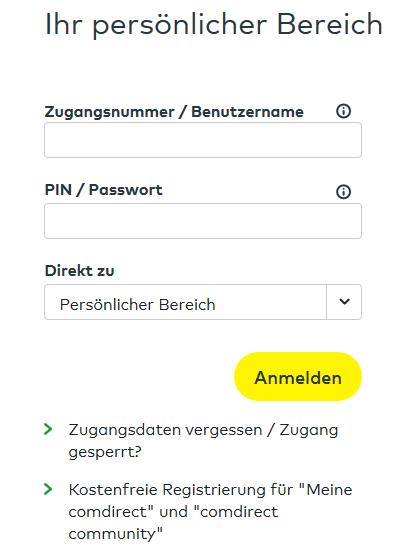Click the 'Ihr persönlicher Bereich' heading

(x=214, y=25)
